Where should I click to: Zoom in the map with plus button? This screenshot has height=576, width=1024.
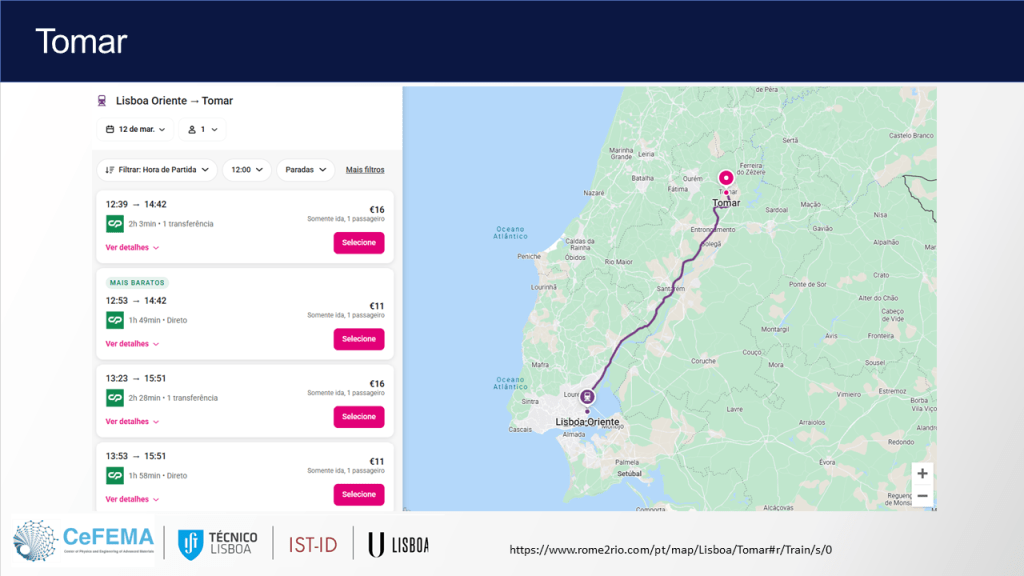(922, 473)
